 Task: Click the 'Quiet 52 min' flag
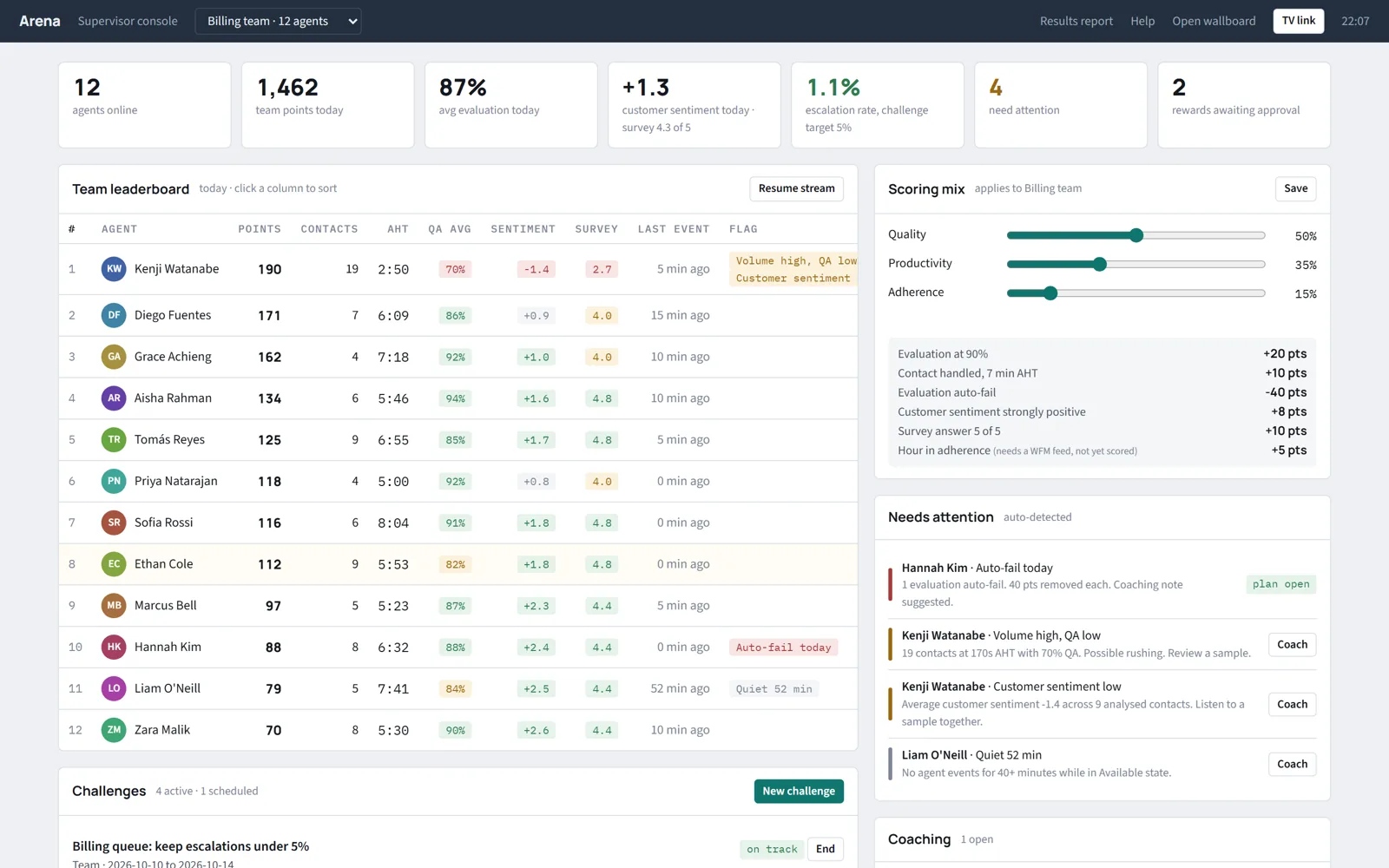tap(774, 689)
